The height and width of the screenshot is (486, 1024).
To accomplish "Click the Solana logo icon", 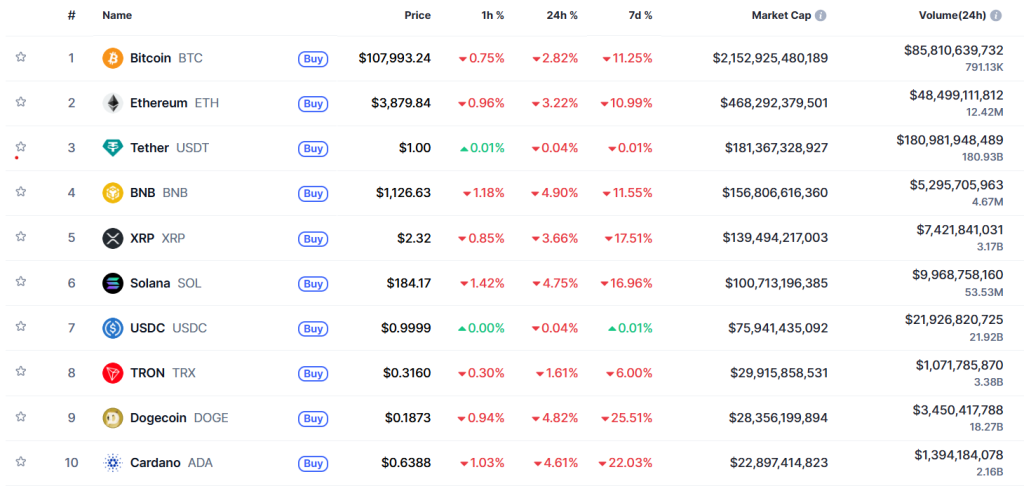I will click(x=113, y=283).
